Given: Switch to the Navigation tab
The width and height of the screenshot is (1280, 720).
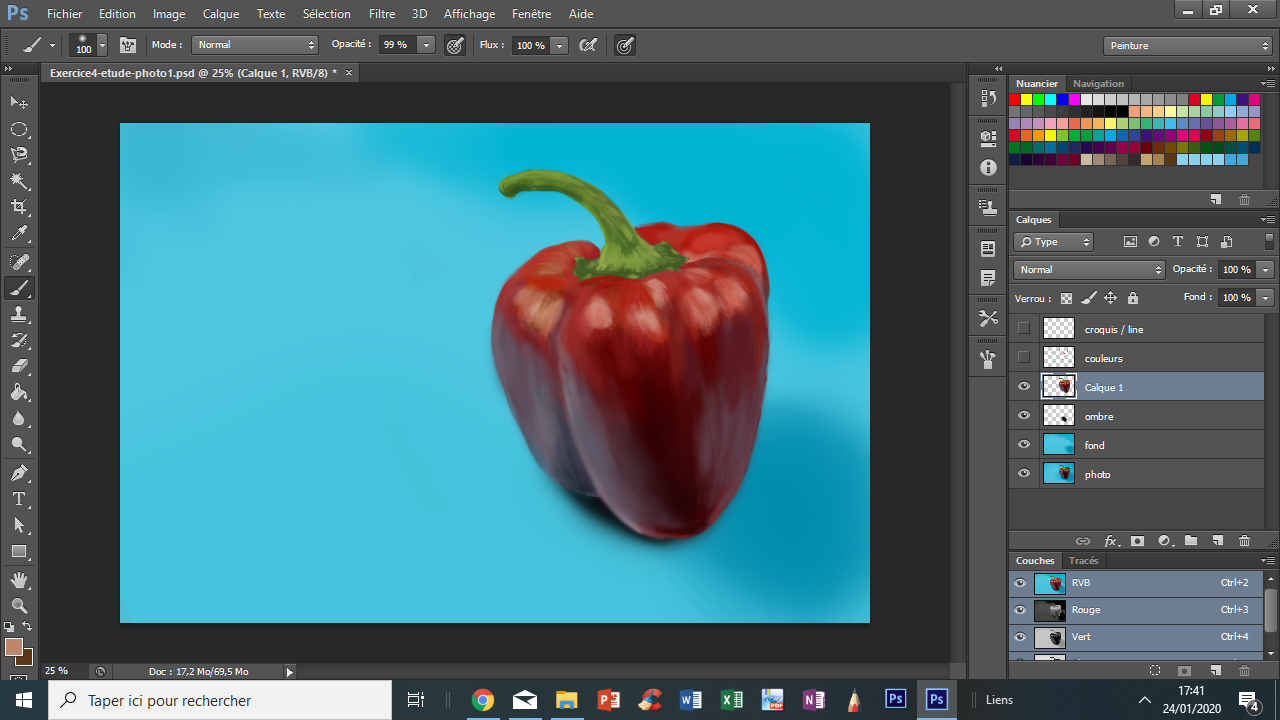Looking at the screenshot, I should 1098,83.
